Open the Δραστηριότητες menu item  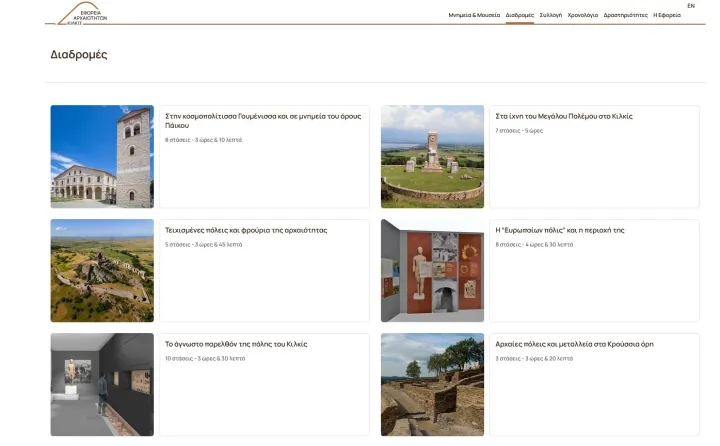click(626, 16)
